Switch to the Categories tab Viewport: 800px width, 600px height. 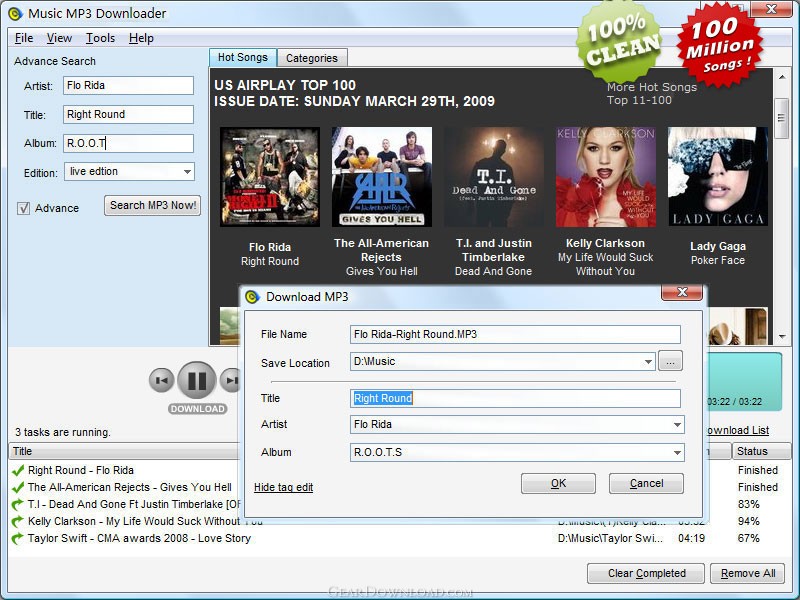[x=312, y=58]
